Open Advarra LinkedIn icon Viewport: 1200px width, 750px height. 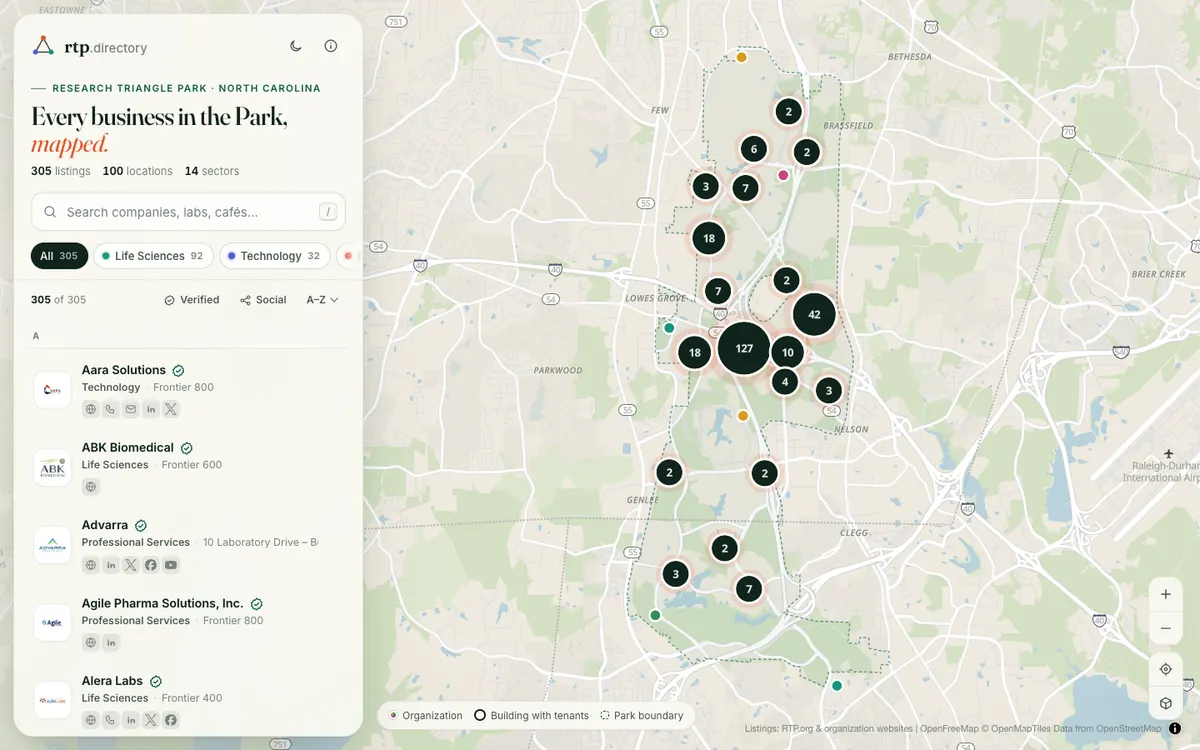pyautogui.click(x=111, y=565)
